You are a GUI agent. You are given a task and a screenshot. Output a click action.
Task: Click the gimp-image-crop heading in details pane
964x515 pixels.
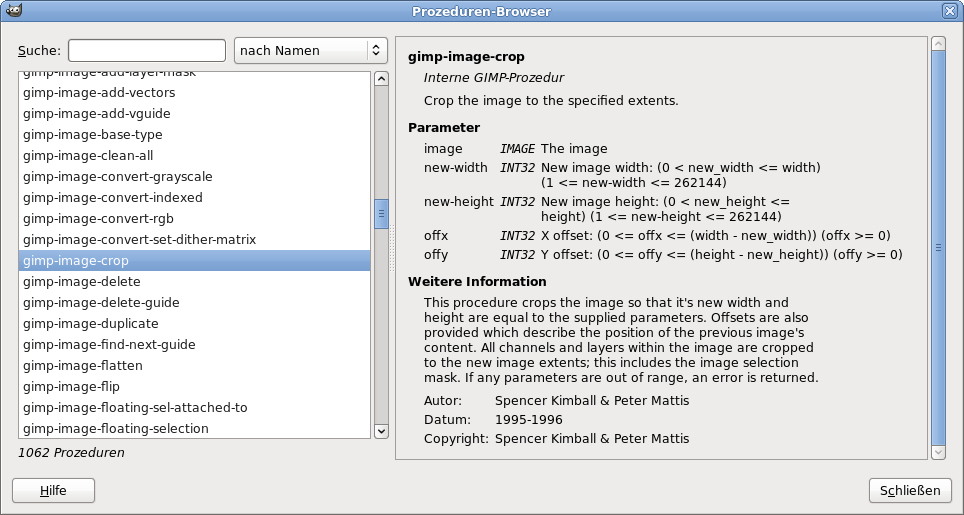tap(466, 57)
